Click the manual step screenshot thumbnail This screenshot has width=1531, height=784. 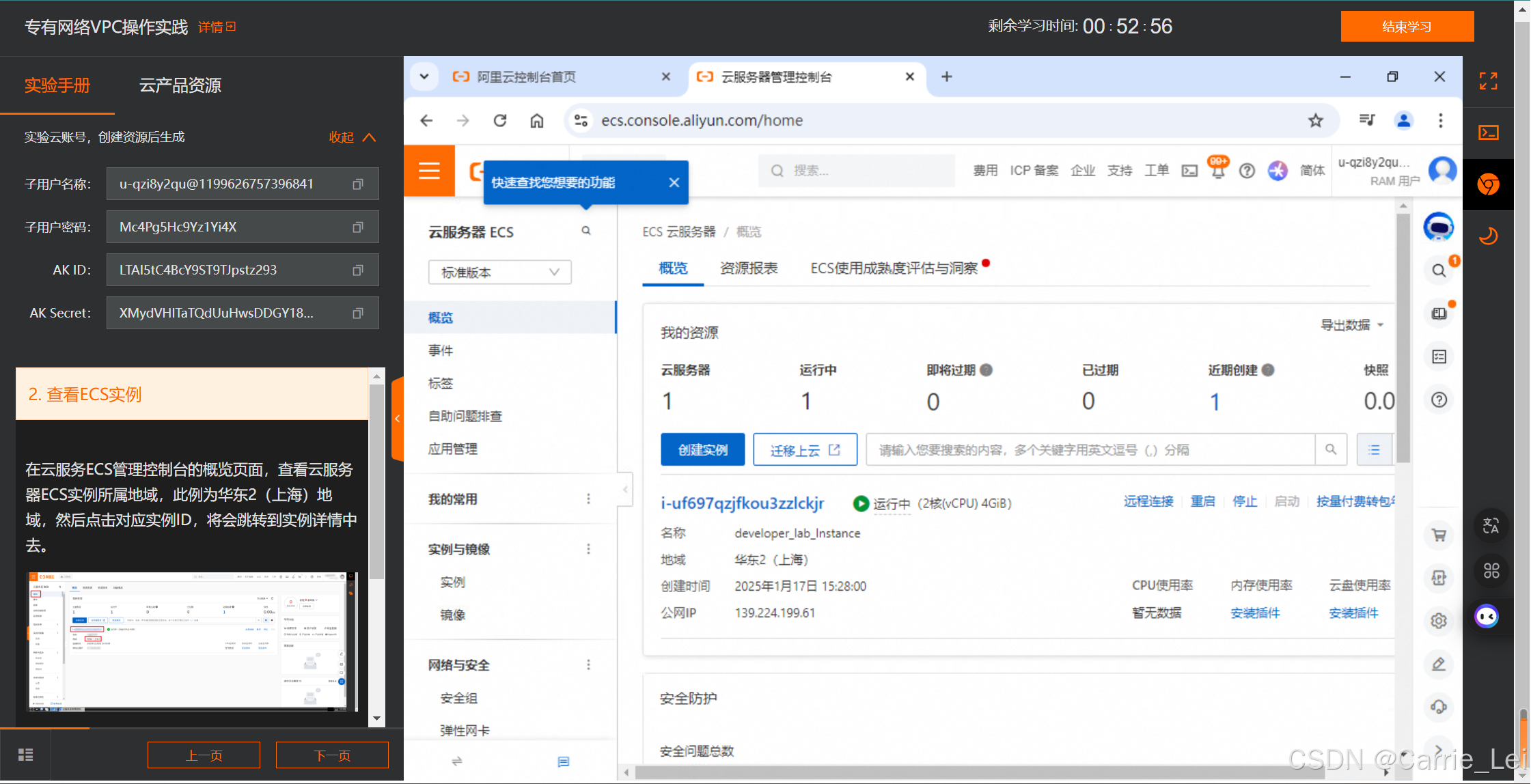click(192, 642)
